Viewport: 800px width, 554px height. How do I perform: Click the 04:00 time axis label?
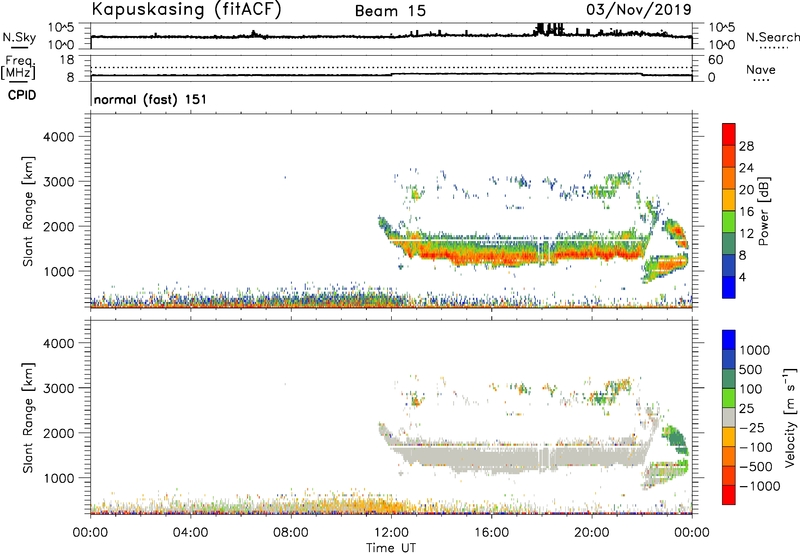point(191,533)
